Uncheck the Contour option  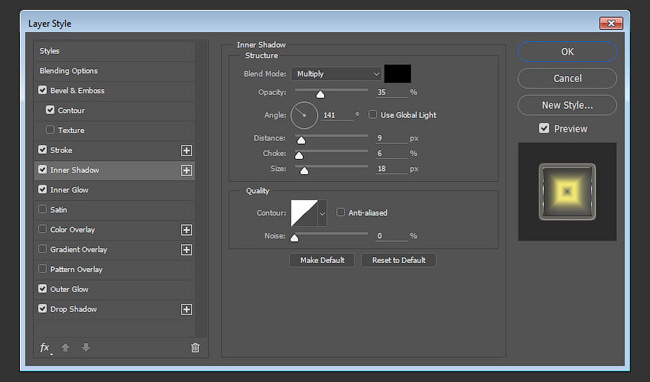point(50,110)
